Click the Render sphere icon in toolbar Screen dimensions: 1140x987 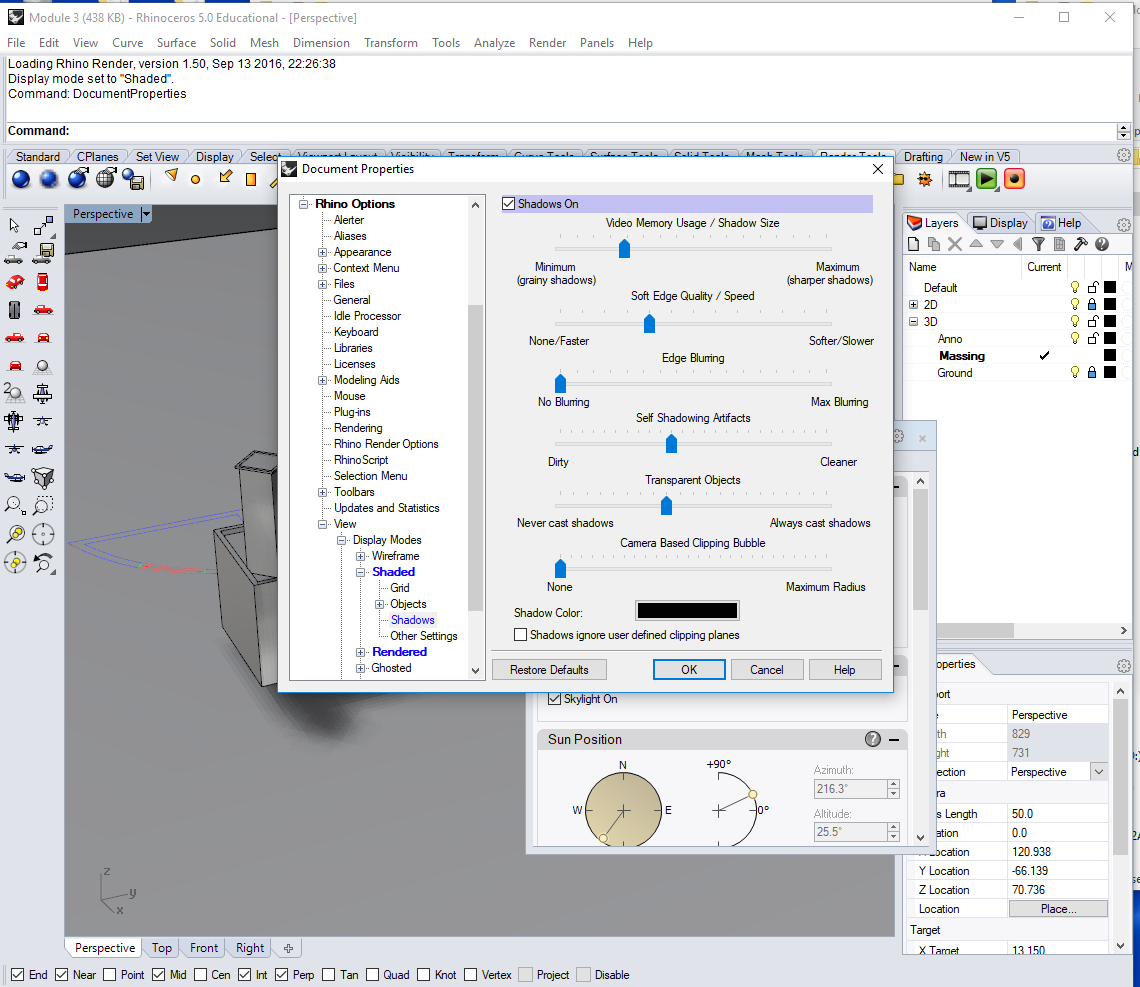[x=21, y=179]
